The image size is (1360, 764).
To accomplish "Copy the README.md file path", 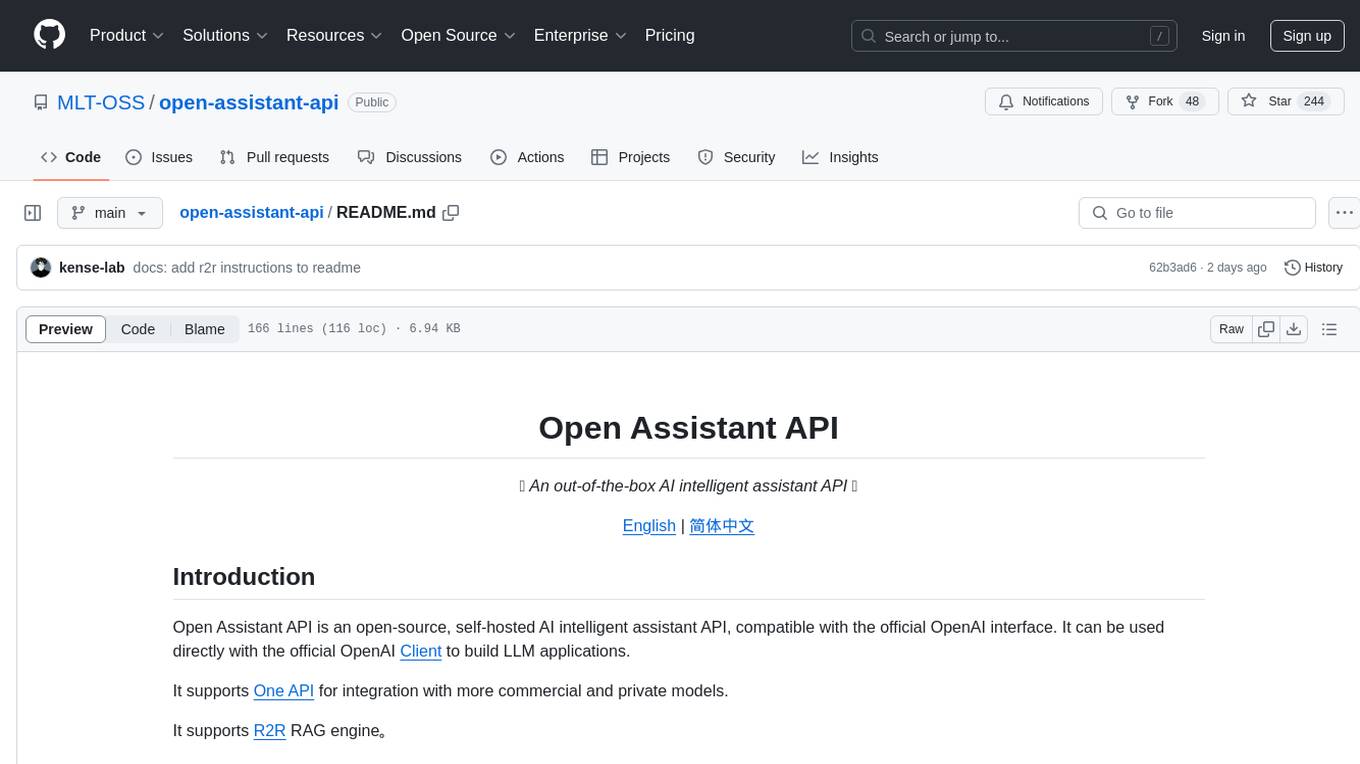I will coord(451,213).
